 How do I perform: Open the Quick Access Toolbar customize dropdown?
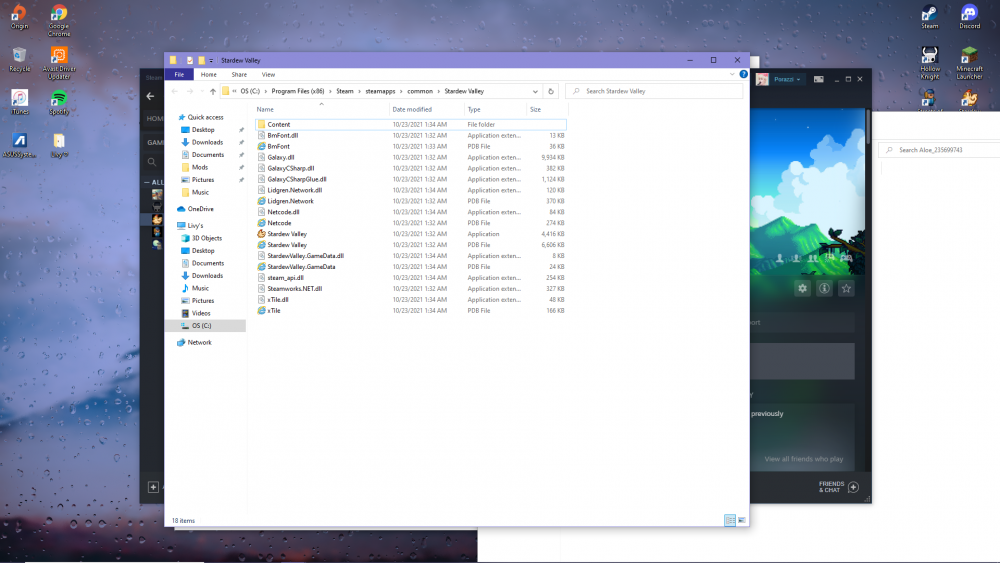tap(211, 61)
